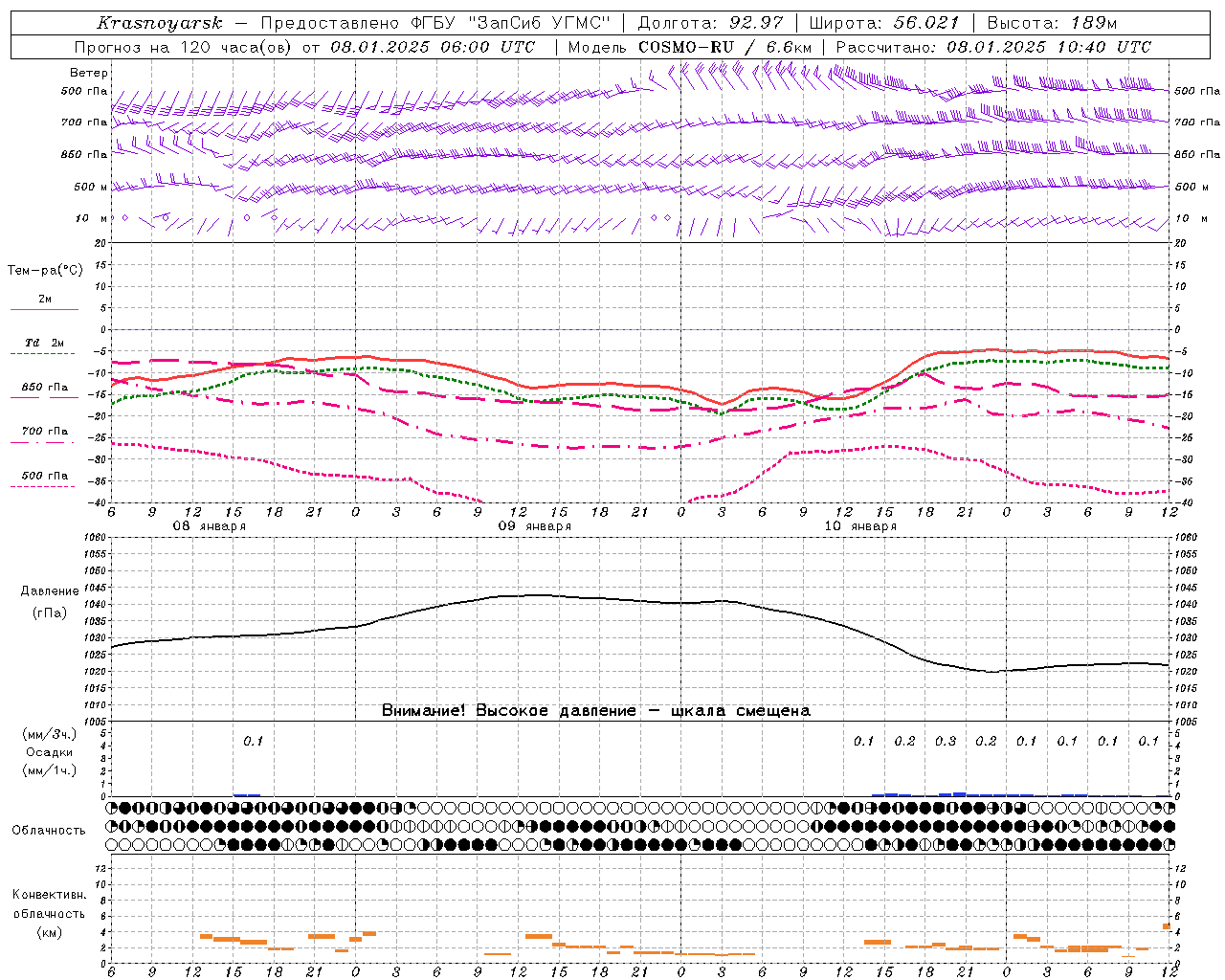The width and height of the screenshot is (1225, 980).
Task: Click the left '10 м' wind level label
Action: [x=92, y=219]
